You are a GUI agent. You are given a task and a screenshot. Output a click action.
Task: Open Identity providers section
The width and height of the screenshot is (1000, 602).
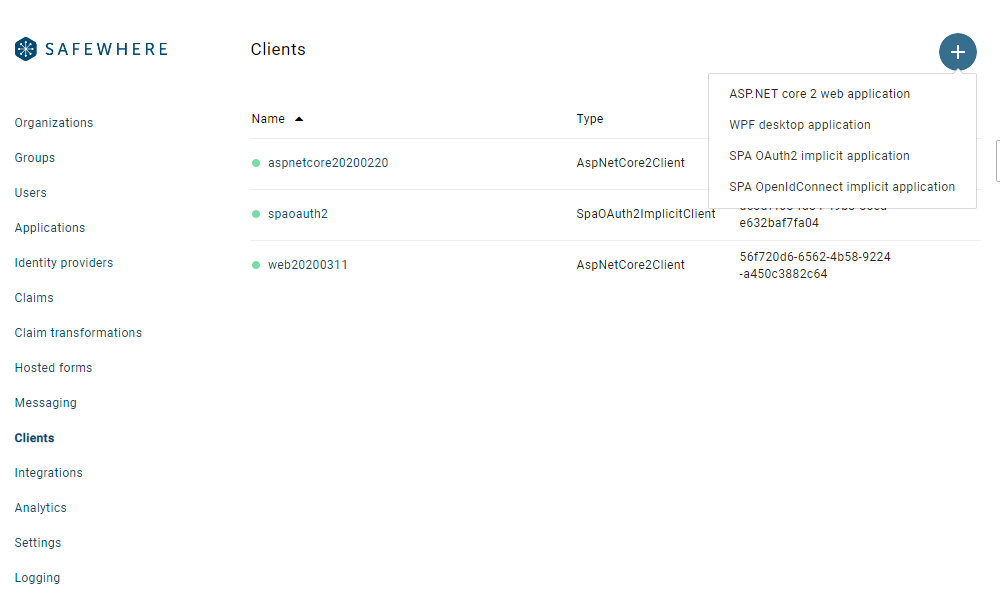[x=64, y=263]
